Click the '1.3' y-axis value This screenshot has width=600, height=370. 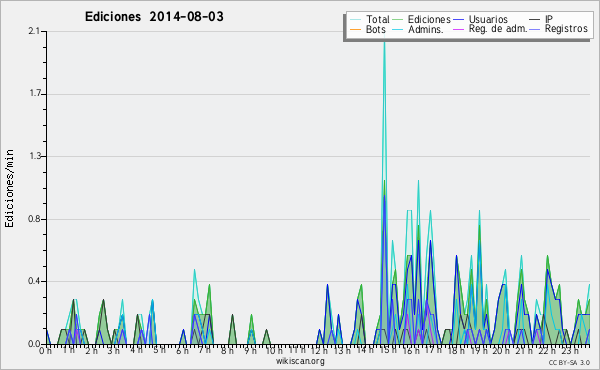click(x=34, y=156)
